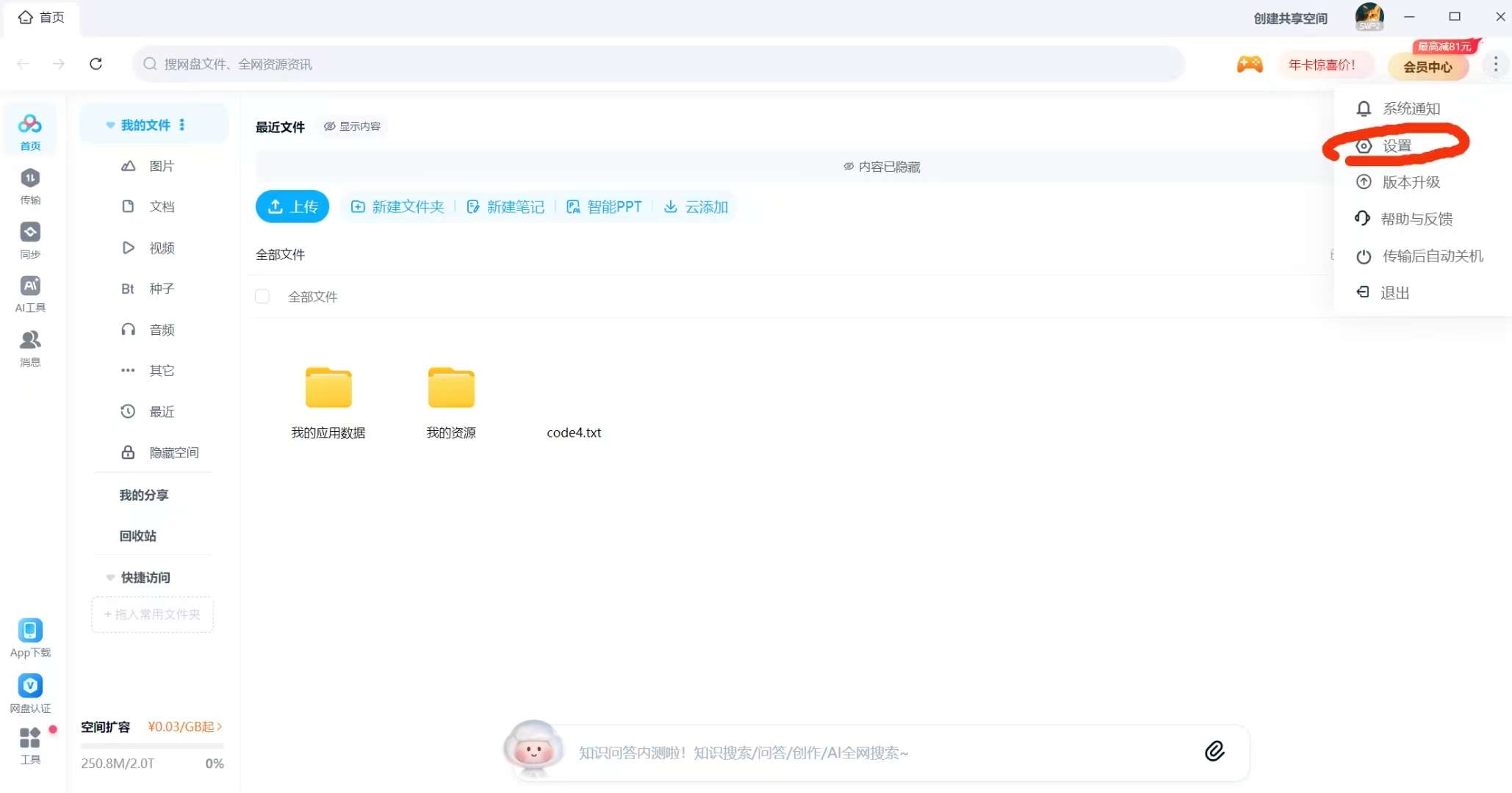
Task: Select 设置 from the dropdown menu
Action: (1396, 146)
